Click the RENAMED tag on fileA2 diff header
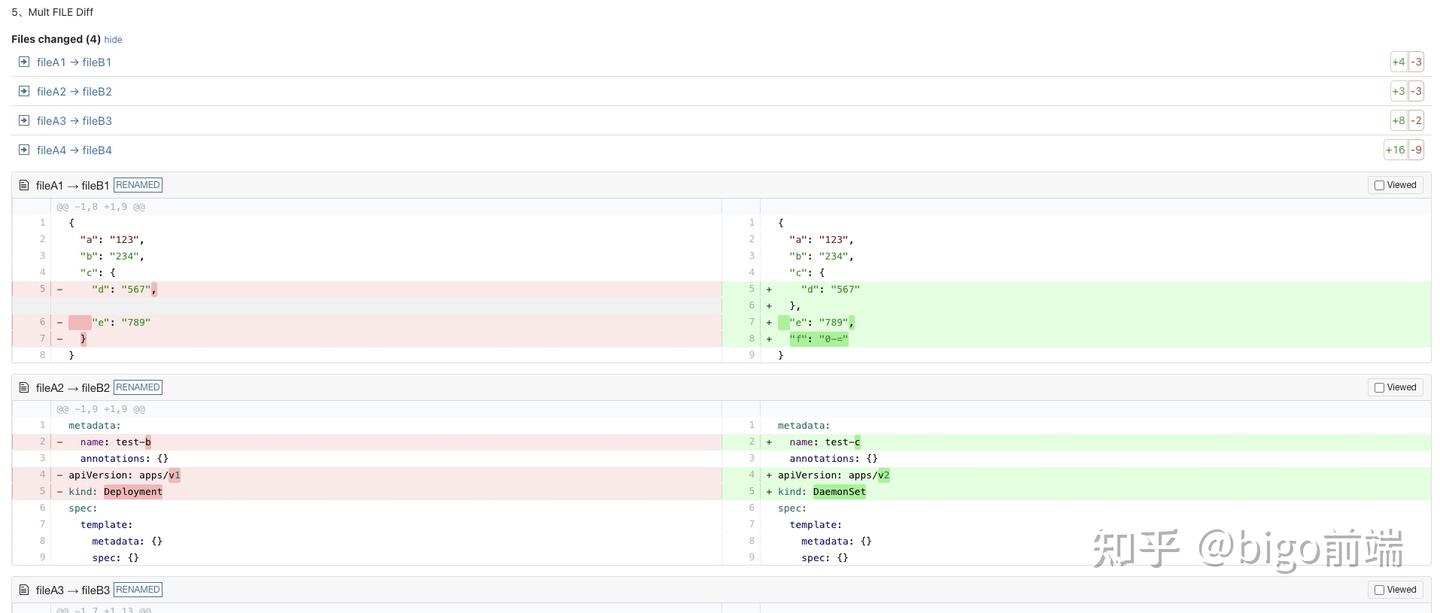Image resolution: width=1440 pixels, height=613 pixels. click(x=138, y=387)
